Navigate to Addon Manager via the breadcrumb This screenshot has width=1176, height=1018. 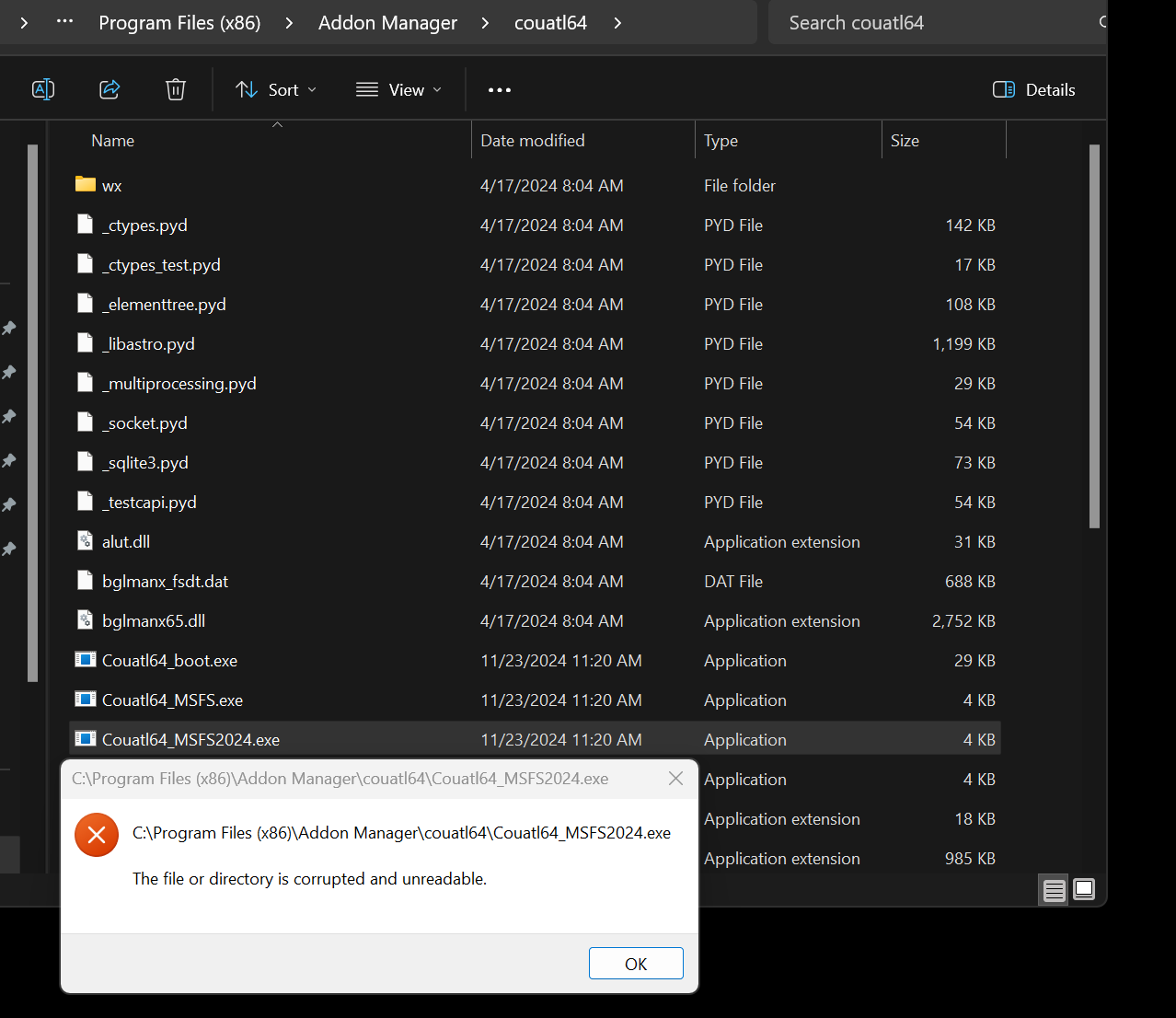click(x=387, y=22)
